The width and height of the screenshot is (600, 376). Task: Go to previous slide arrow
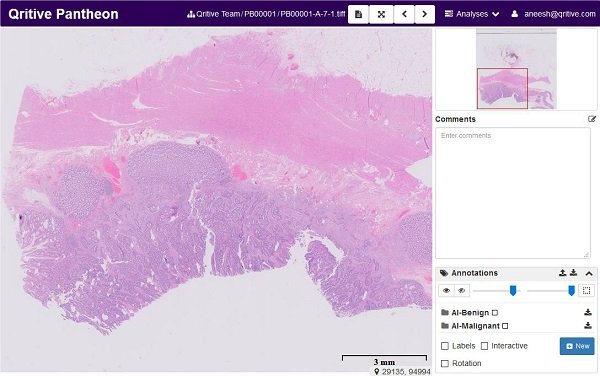(x=404, y=14)
